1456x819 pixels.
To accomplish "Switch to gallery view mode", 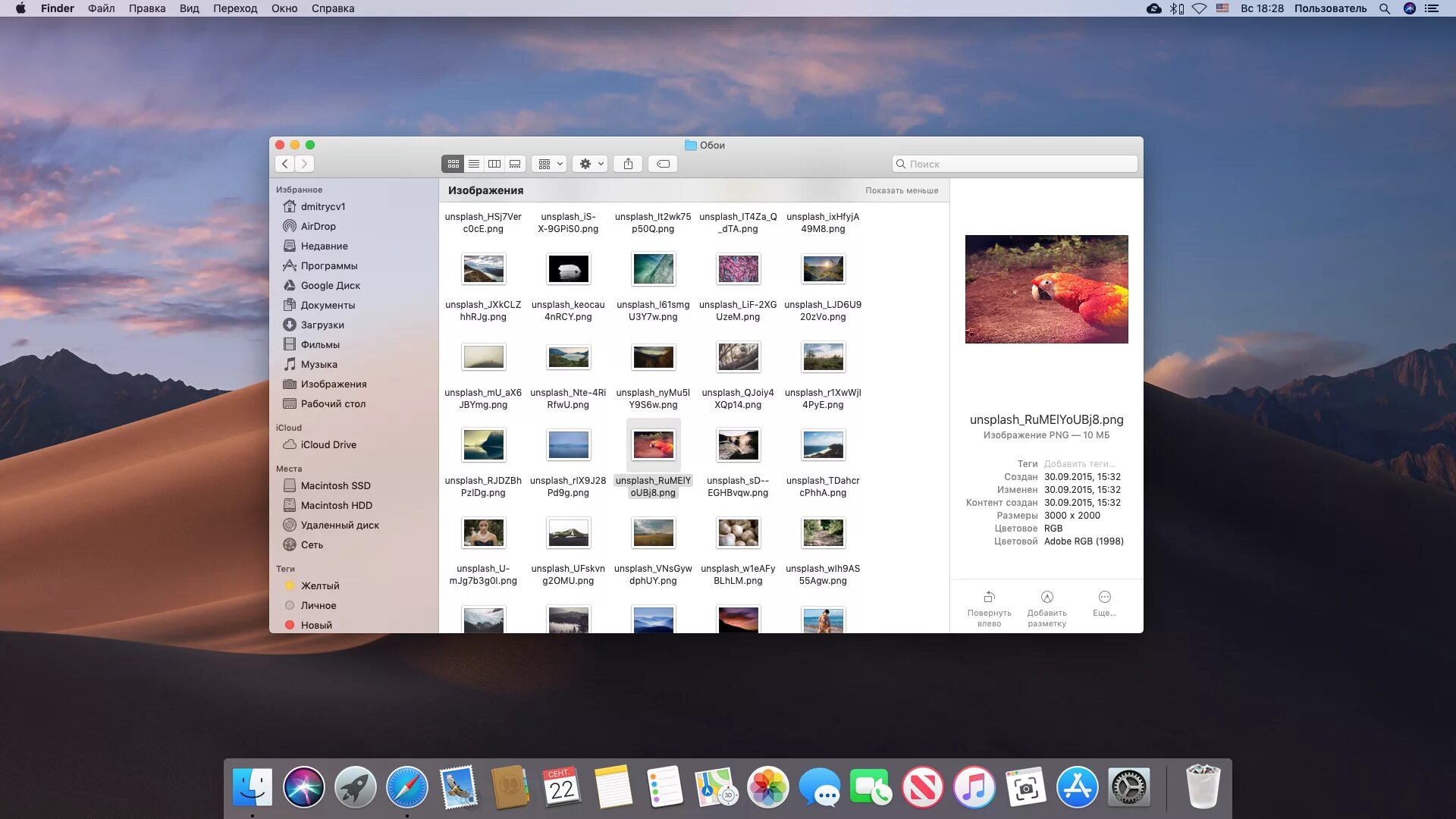I will (515, 164).
